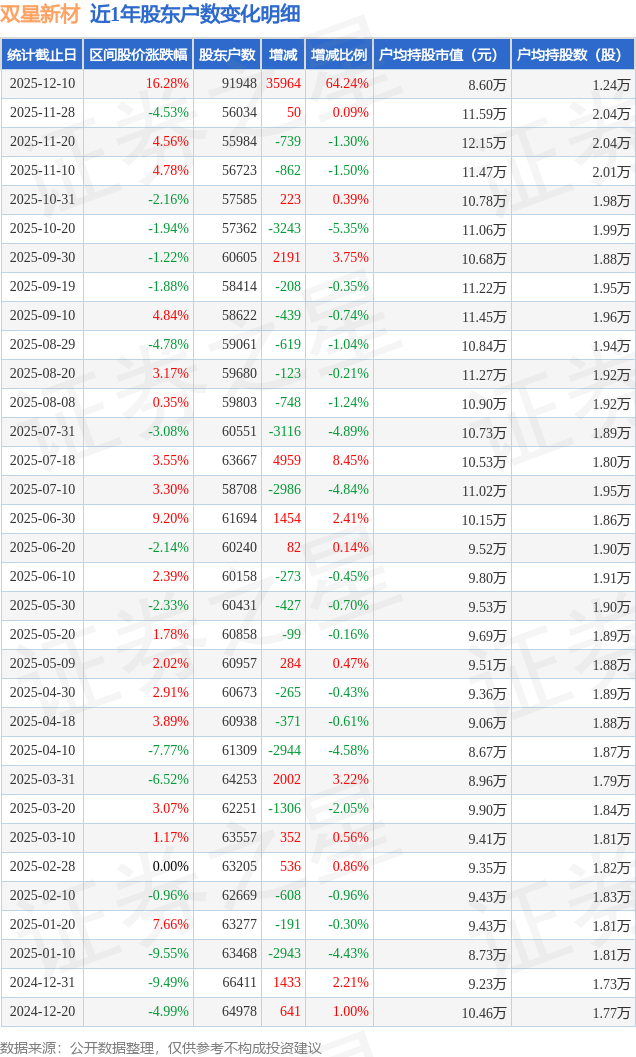Select the 2025-12-10 date cell
The width and height of the screenshot is (636, 1057).
click(42, 84)
